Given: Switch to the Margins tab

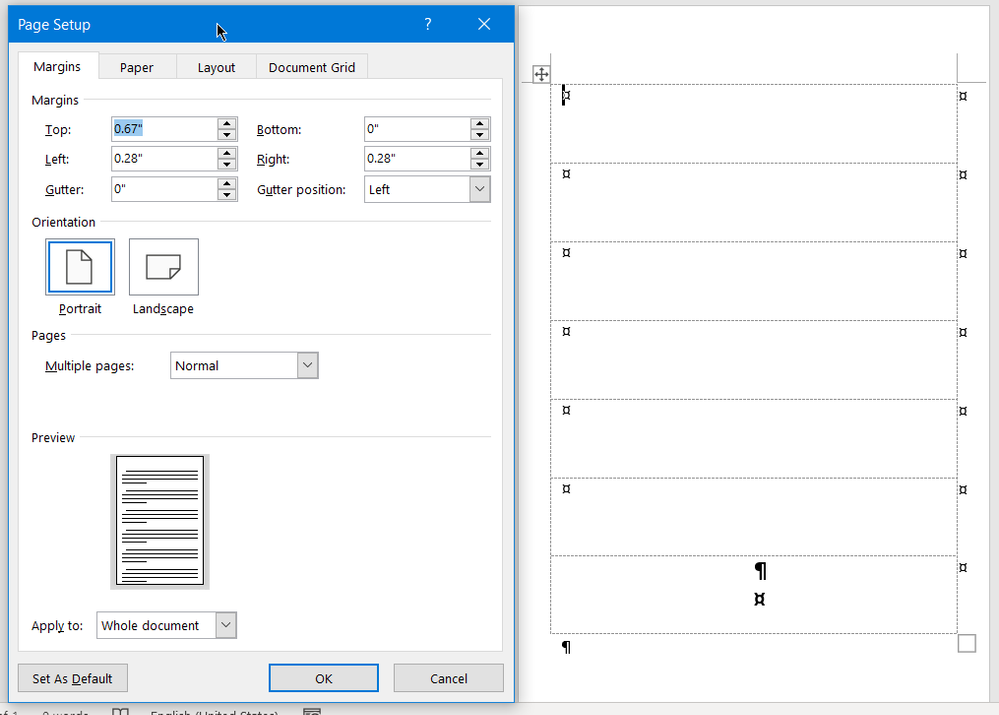Looking at the screenshot, I should pos(57,66).
